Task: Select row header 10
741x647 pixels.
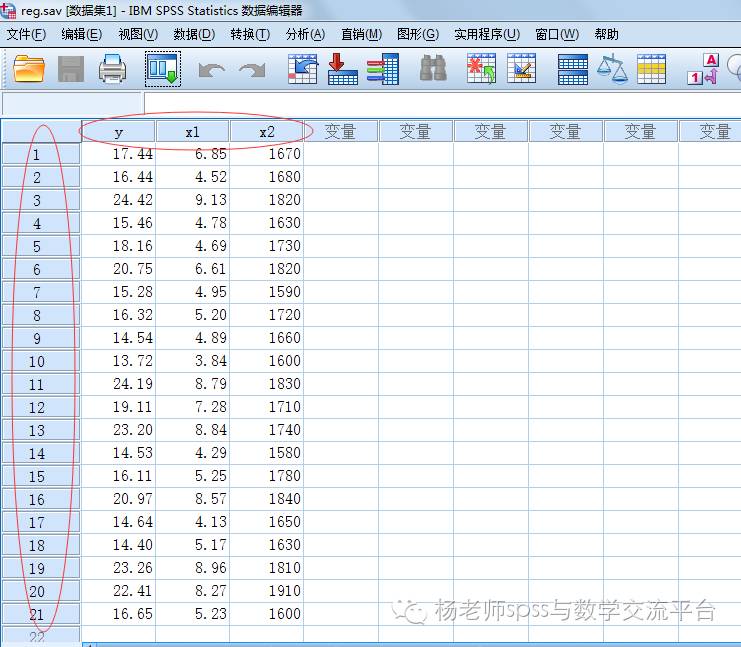Action: (41, 361)
